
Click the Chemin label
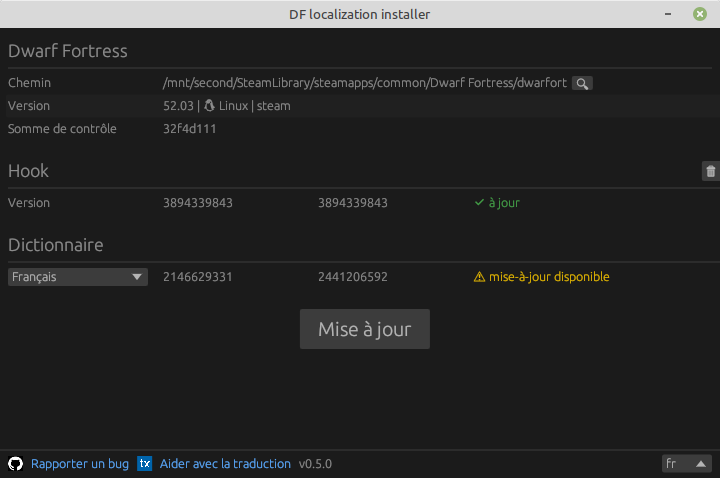click(x=29, y=83)
